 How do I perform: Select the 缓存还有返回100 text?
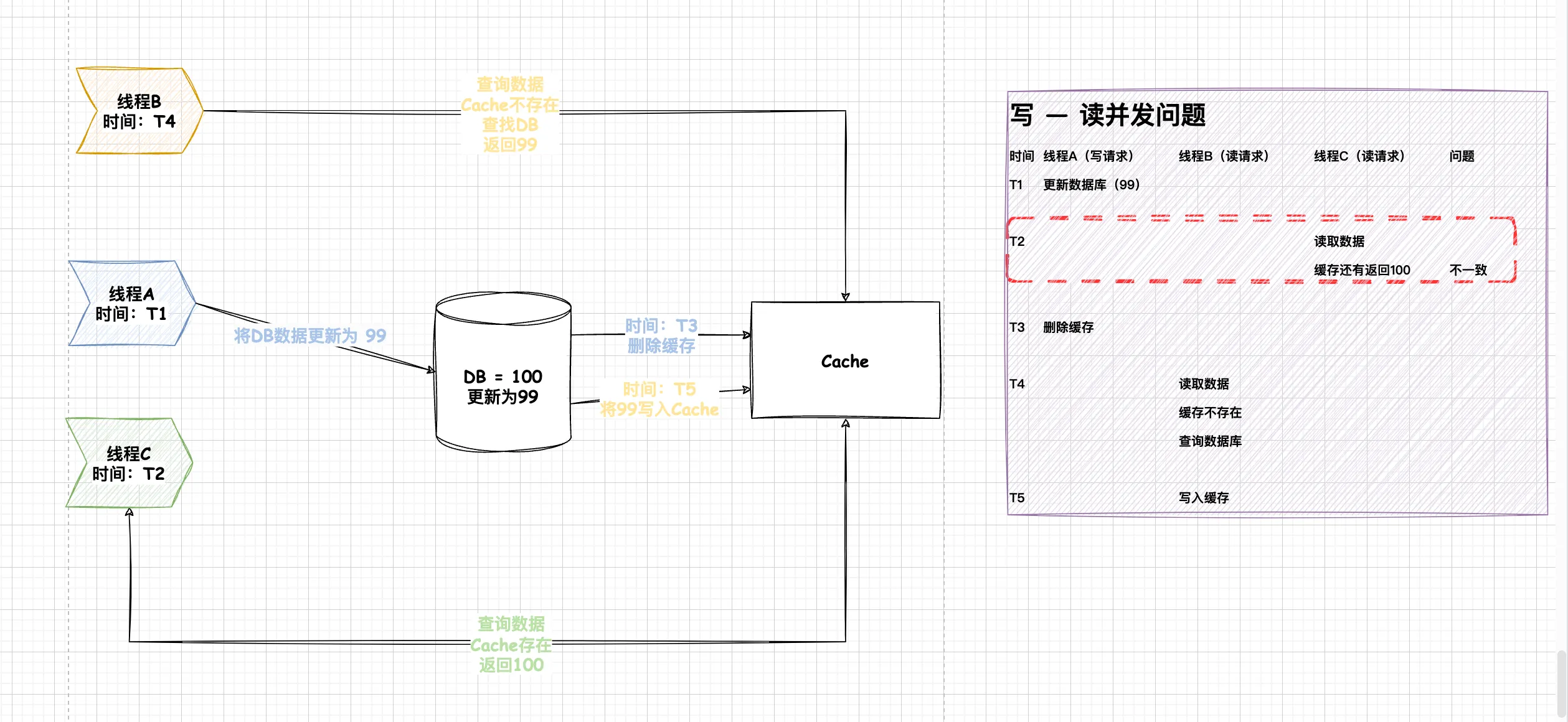(x=1361, y=270)
